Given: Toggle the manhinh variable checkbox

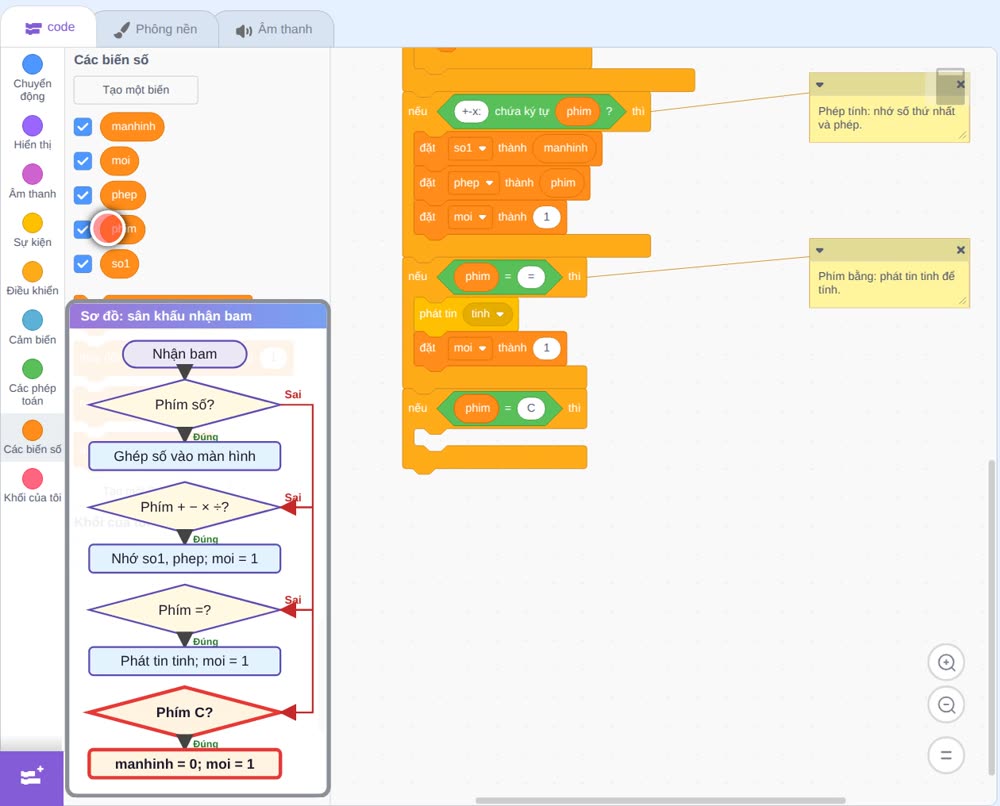Looking at the screenshot, I should click(x=83, y=126).
